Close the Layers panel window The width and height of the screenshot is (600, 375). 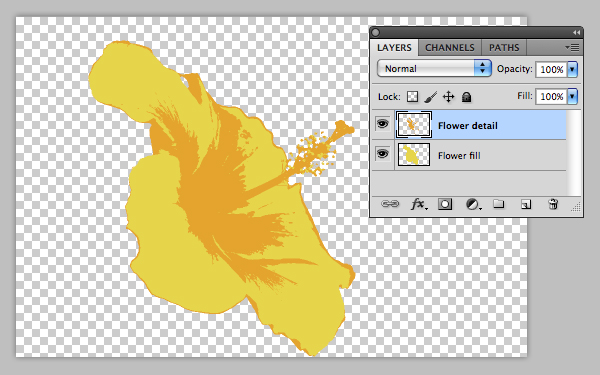point(375,33)
